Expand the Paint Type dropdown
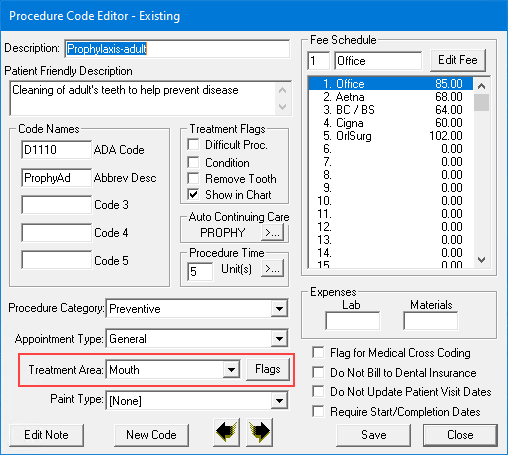Image resolution: width=508 pixels, height=455 pixels. click(x=279, y=400)
